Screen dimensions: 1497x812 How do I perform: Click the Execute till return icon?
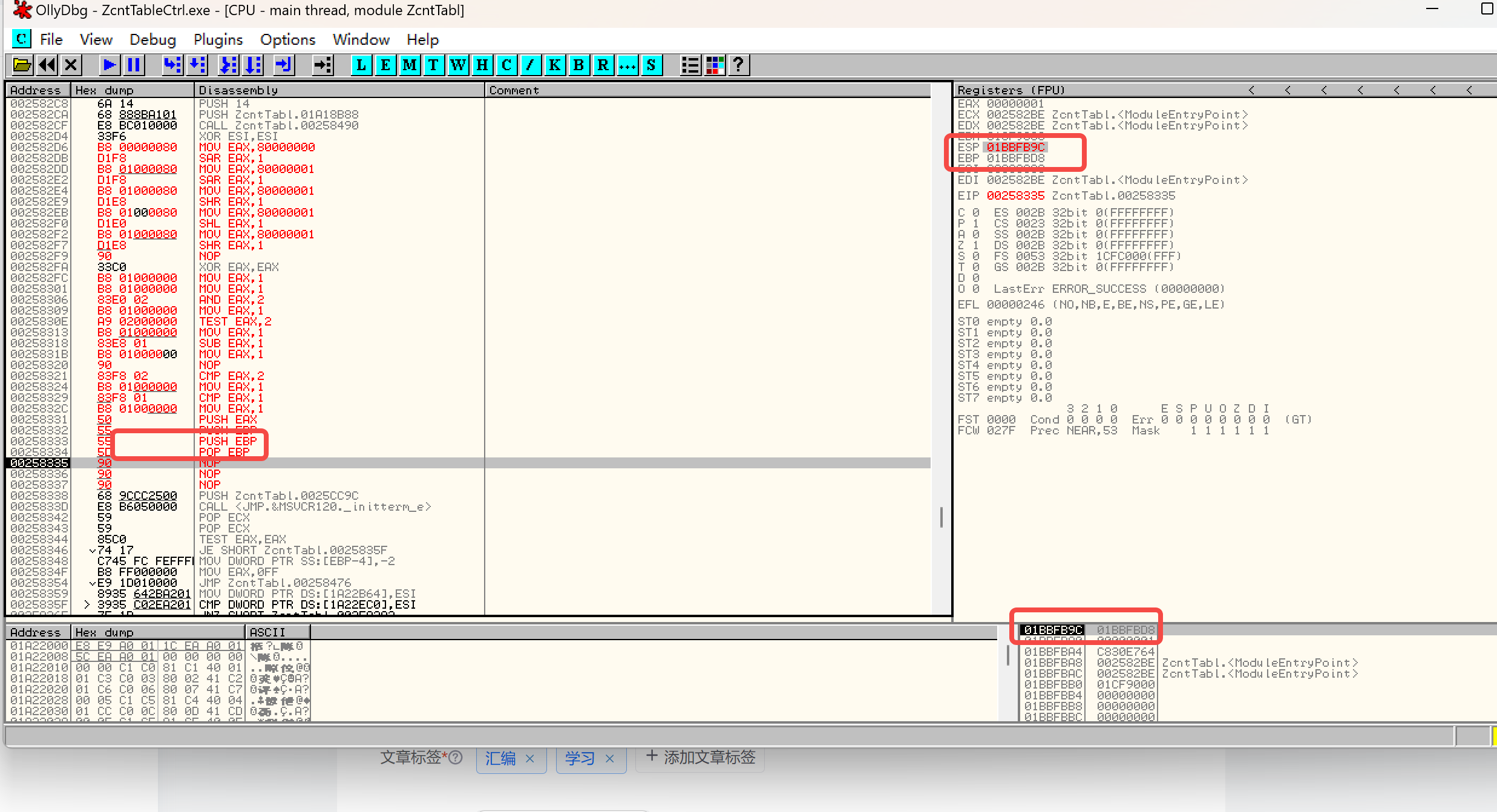(x=284, y=65)
